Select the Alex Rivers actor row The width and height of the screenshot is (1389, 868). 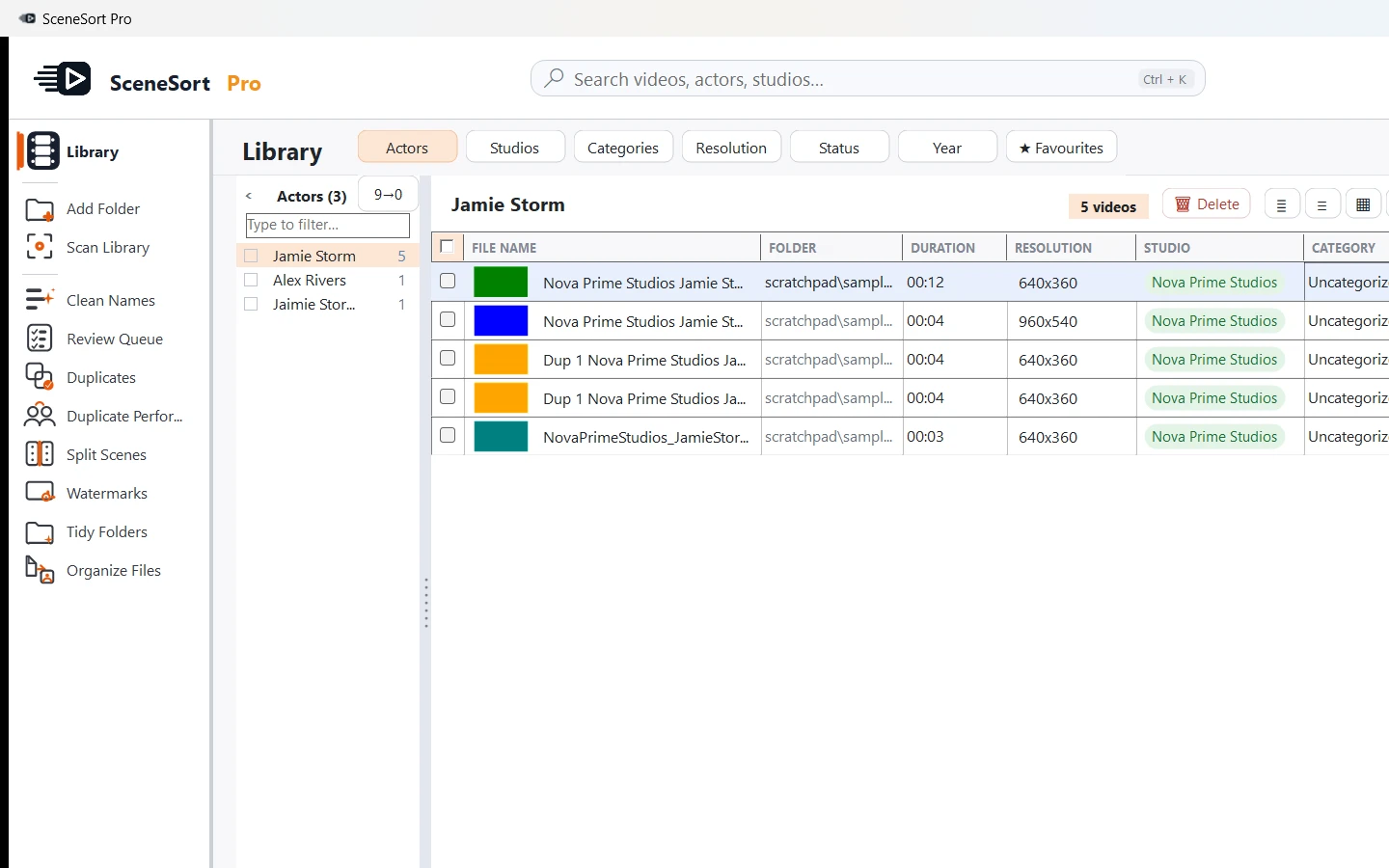pyautogui.click(x=328, y=280)
